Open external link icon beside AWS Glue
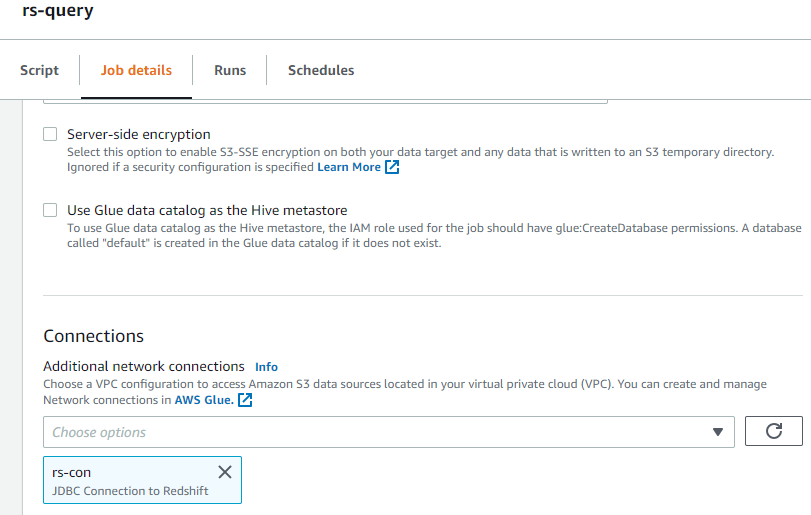Viewport: 811px width, 515px height. (x=245, y=400)
